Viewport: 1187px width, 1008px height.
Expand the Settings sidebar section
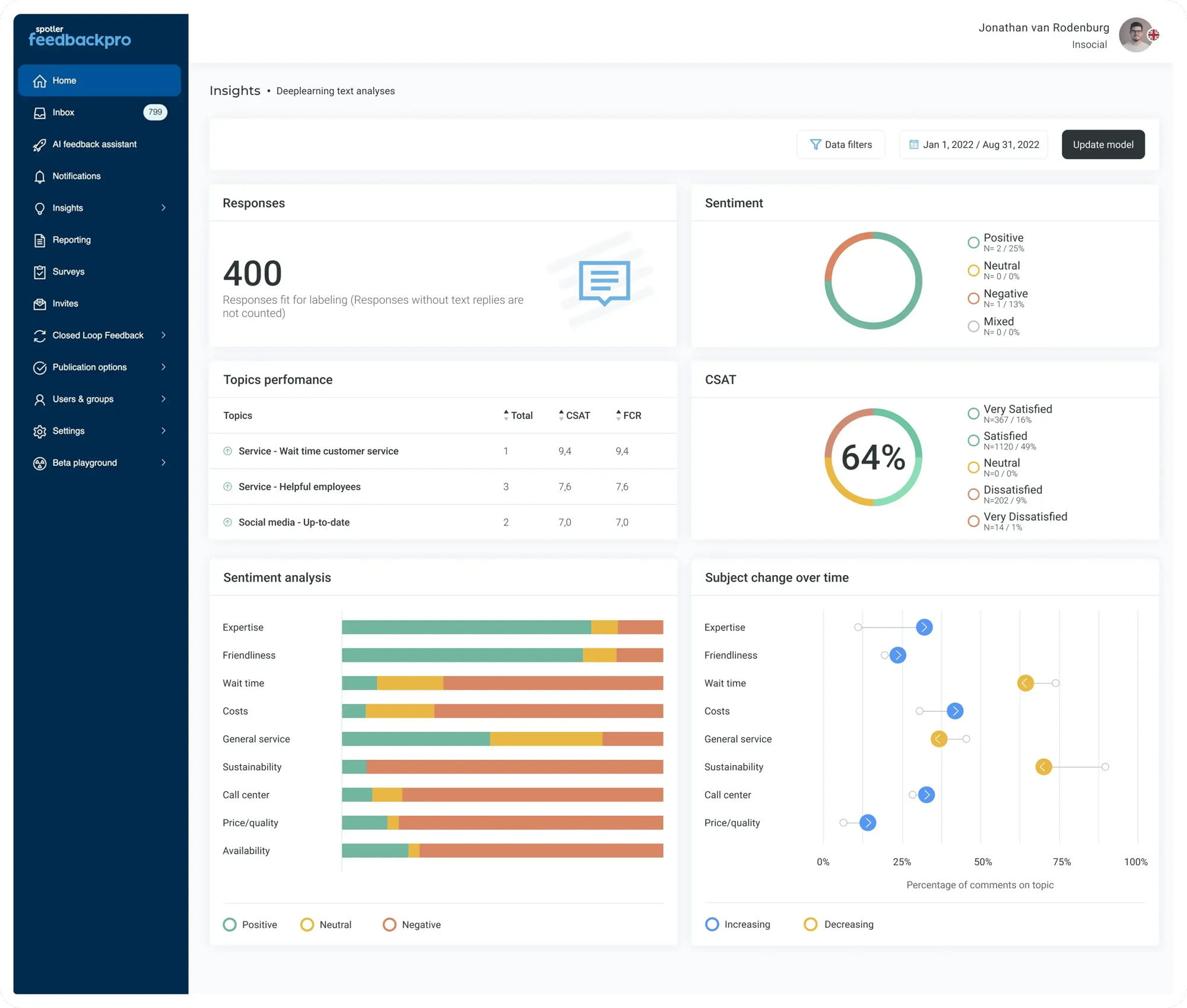tap(69, 430)
